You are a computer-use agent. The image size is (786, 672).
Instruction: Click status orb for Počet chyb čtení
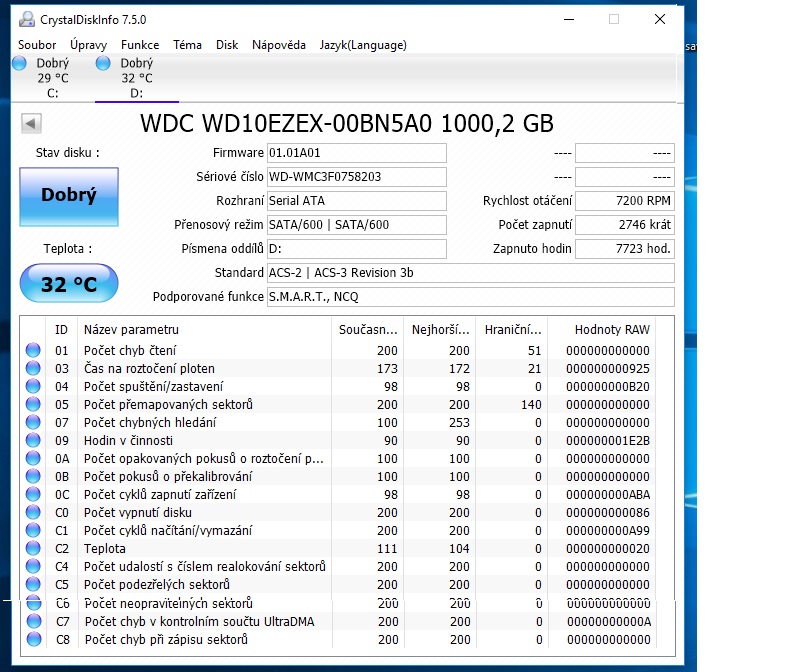(33, 350)
